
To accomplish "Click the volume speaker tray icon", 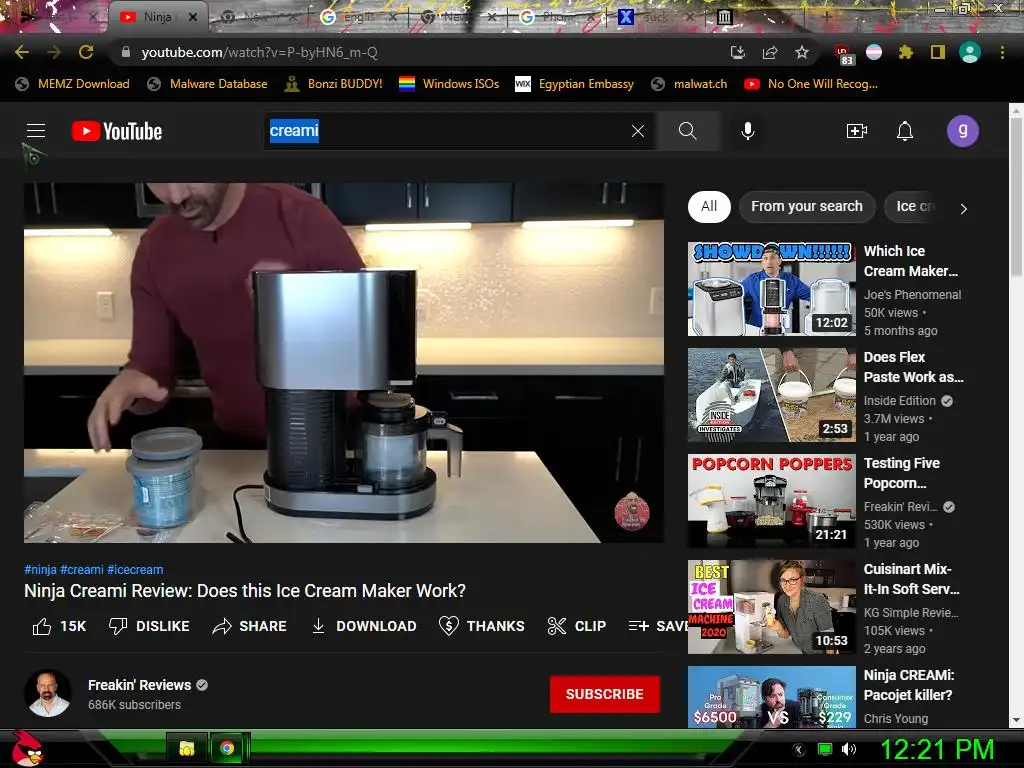I will [x=848, y=749].
